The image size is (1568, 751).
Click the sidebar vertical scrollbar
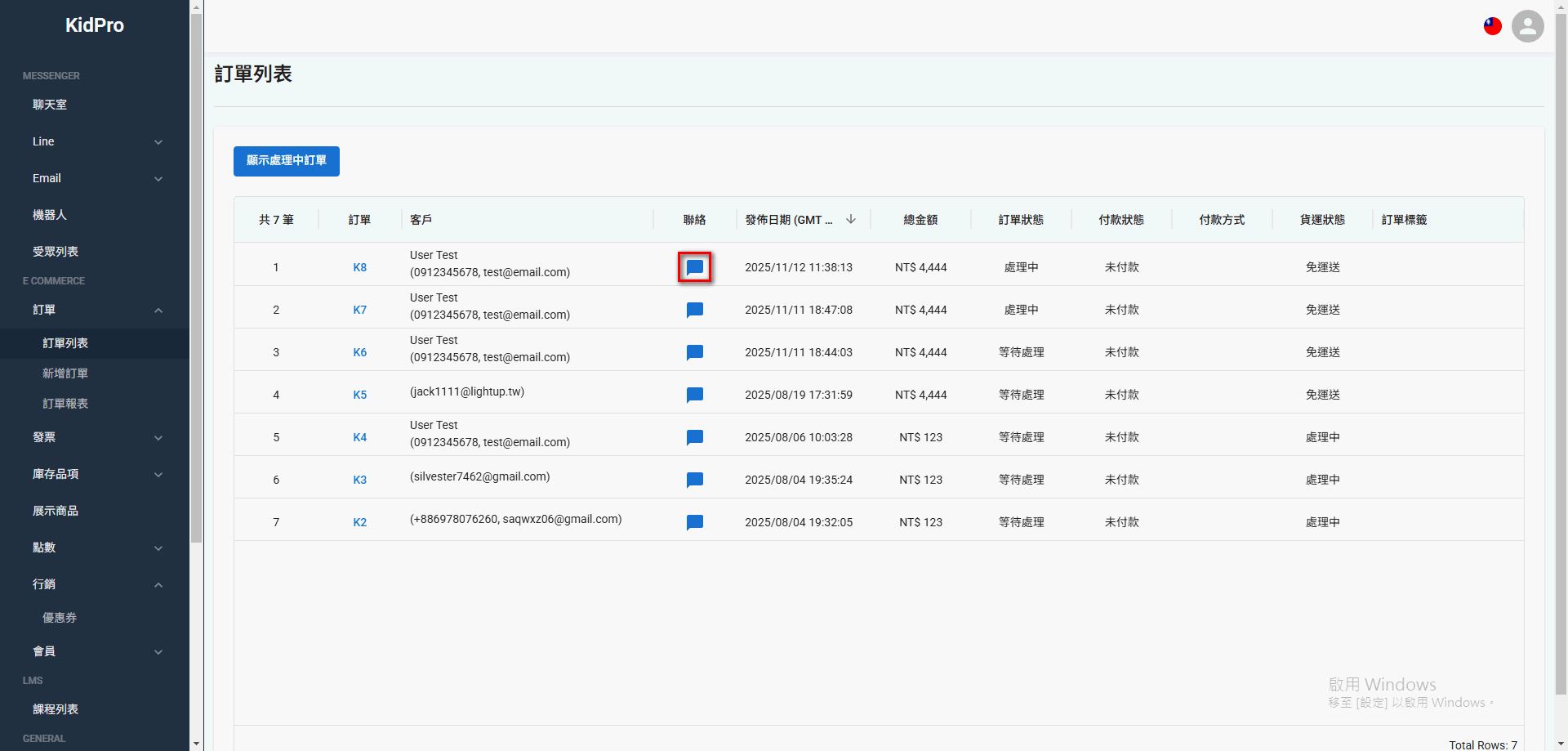coord(196,278)
